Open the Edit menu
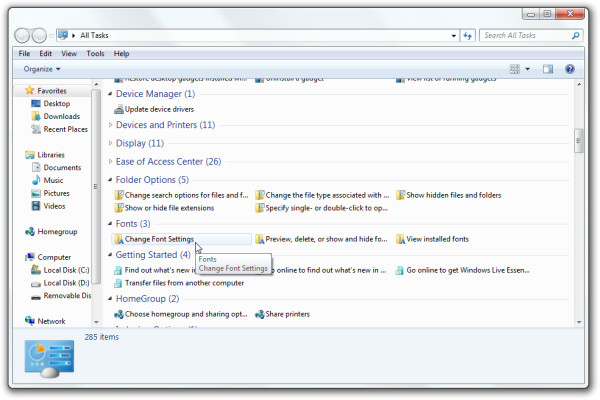 (x=45, y=54)
